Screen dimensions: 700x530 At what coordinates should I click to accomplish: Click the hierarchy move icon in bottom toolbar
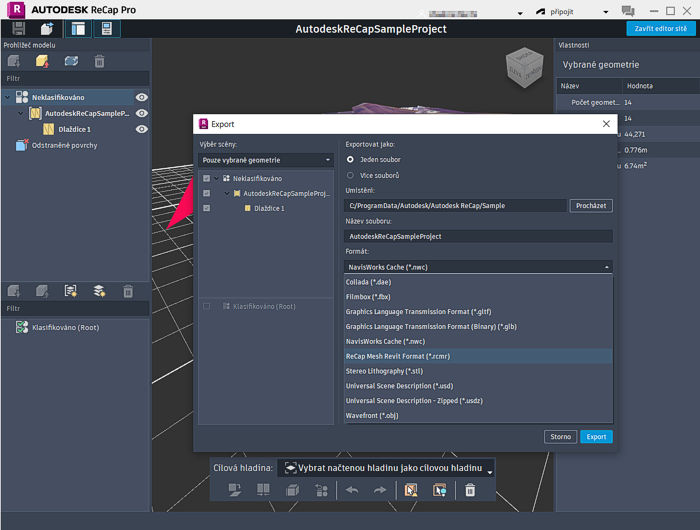click(x=321, y=490)
